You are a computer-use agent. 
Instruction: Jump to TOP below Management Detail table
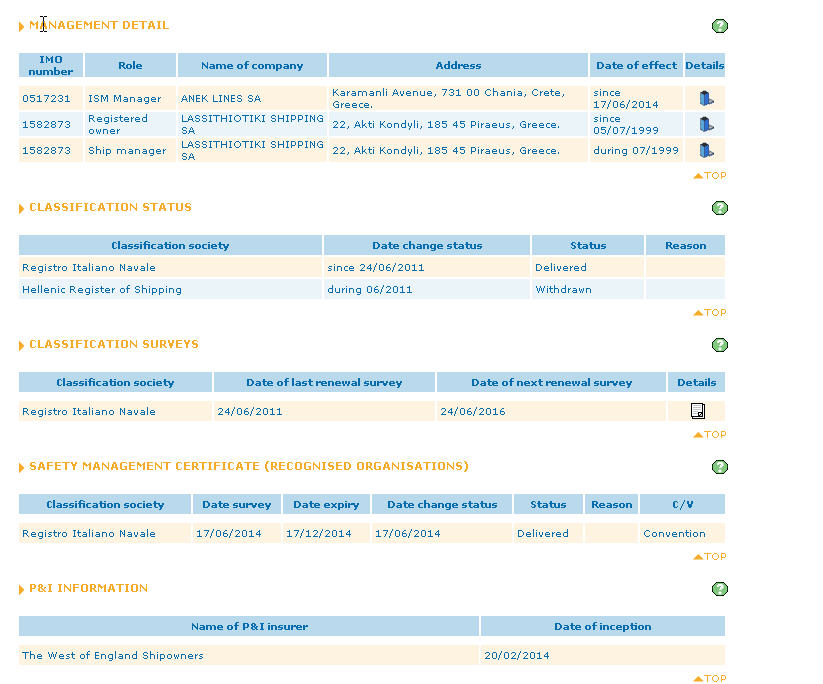coord(710,175)
